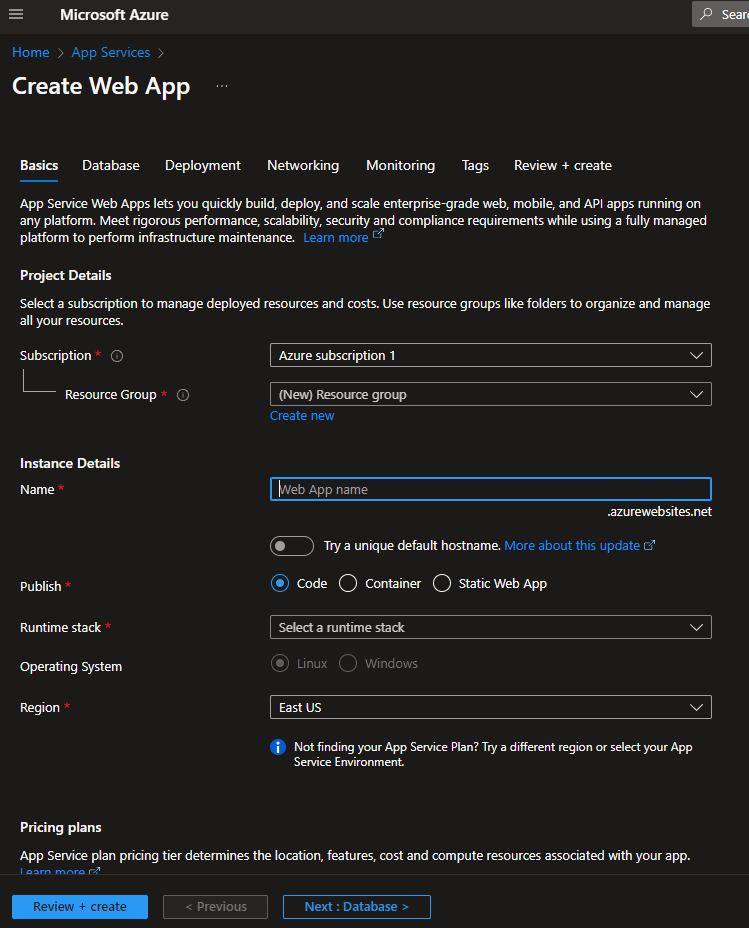
Task: Click the search magnifier icon
Action: 709,15
